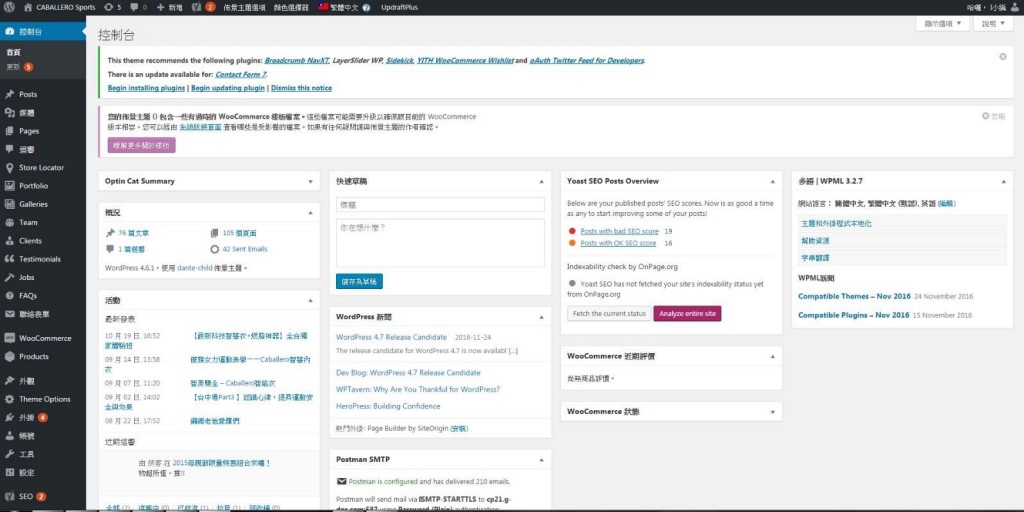Open the 新增 new content menu
Viewport: 1024px width, 512px height.
(x=170, y=7)
